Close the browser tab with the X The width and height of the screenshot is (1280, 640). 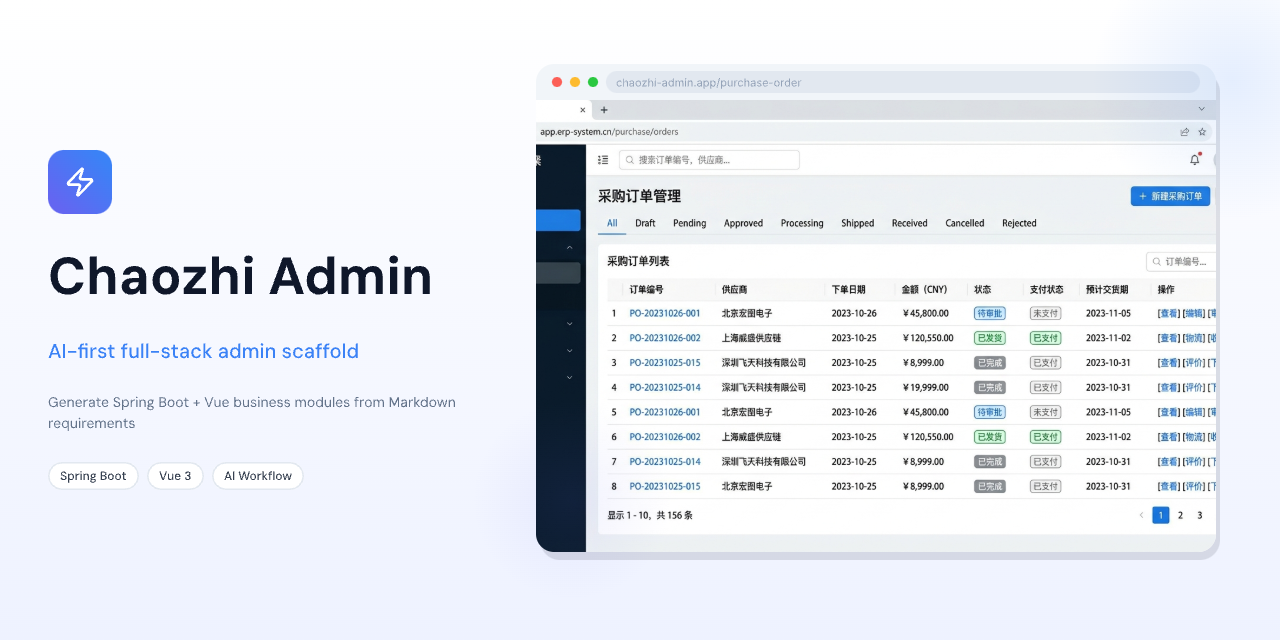coord(583,110)
